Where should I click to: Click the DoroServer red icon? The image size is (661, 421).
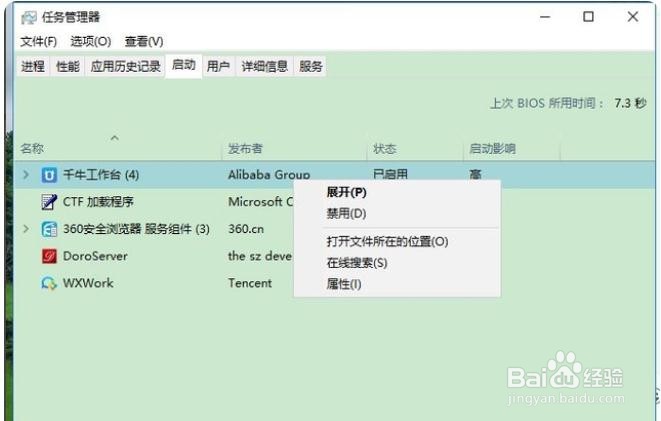click(x=49, y=256)
